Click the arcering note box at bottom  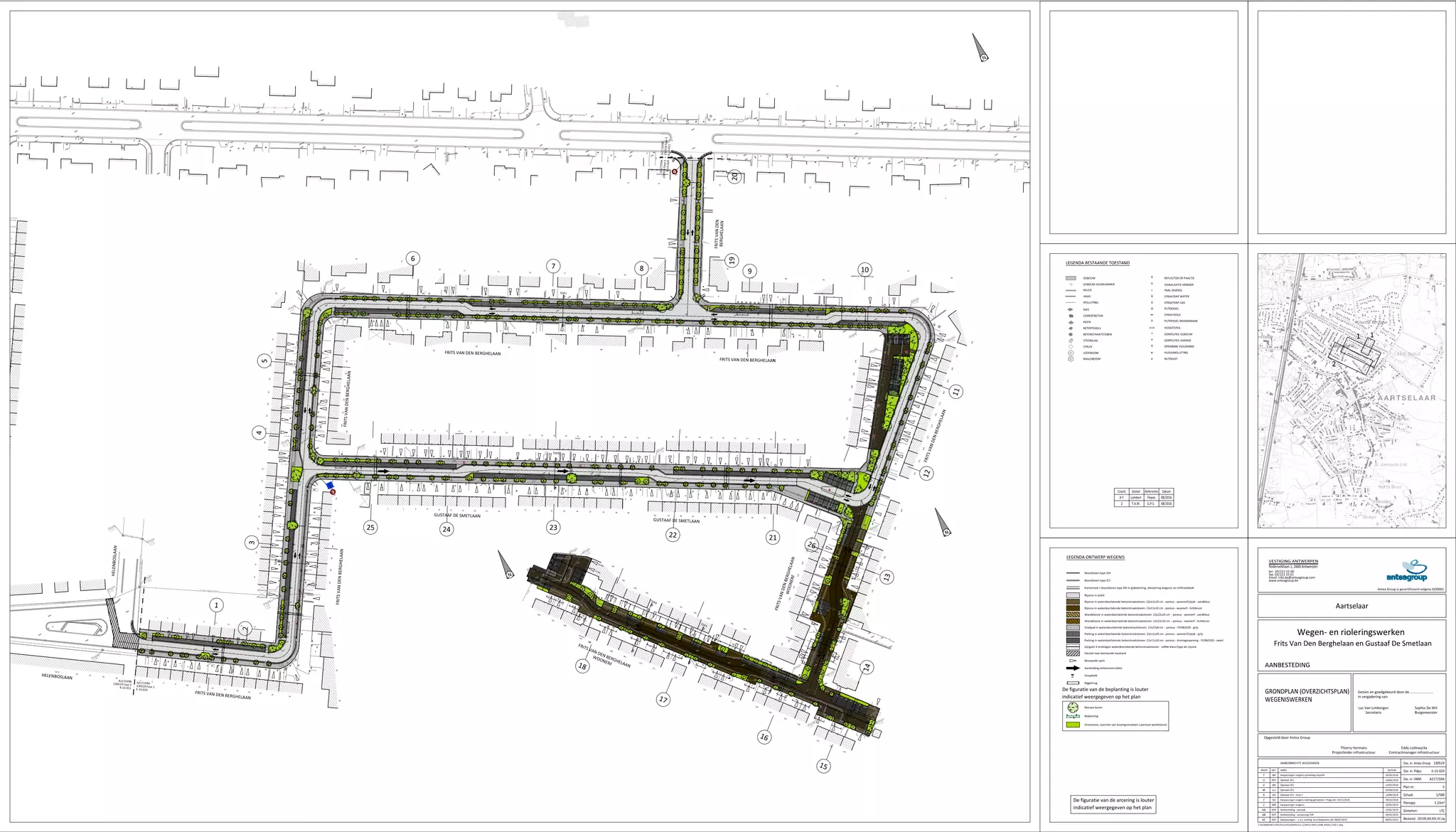[x=1113, y=804]
